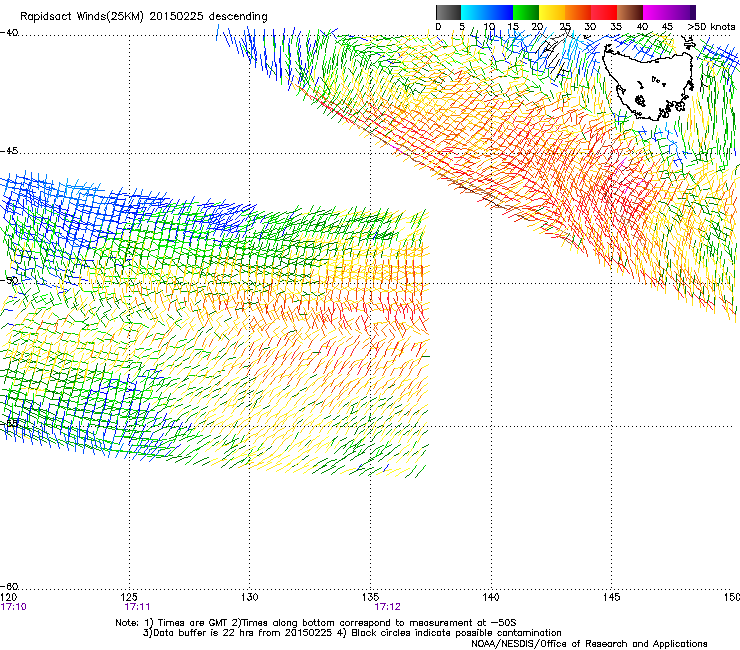This screenshot has height=650, width=740.
Task: Click the purple 17:12 time label
Action: coord(387,607)
